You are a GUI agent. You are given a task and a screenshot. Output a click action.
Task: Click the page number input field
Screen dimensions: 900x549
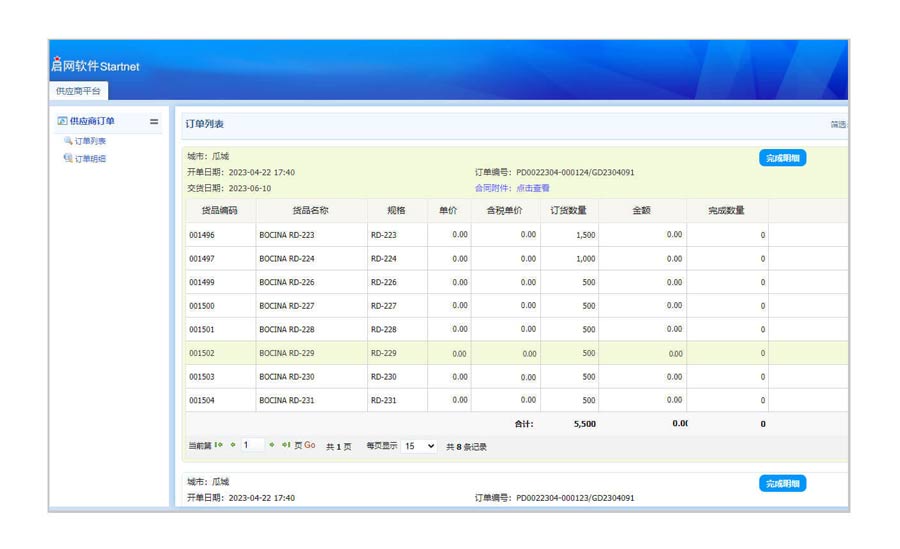(x=252, y=445)
